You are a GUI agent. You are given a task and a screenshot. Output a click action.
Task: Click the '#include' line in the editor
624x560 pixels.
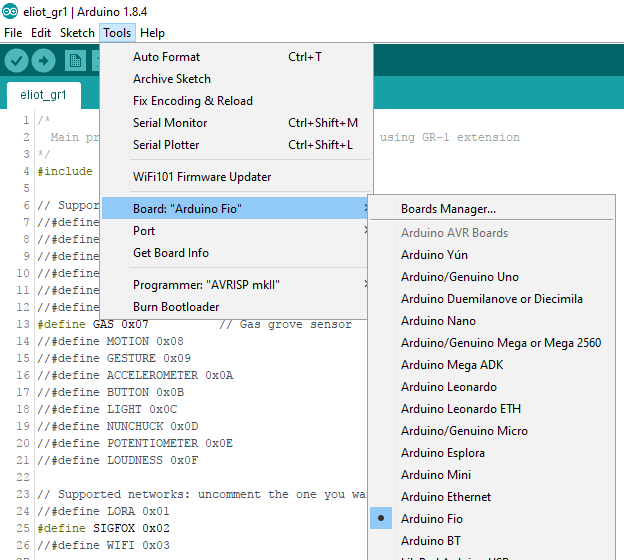coord(65,171)
